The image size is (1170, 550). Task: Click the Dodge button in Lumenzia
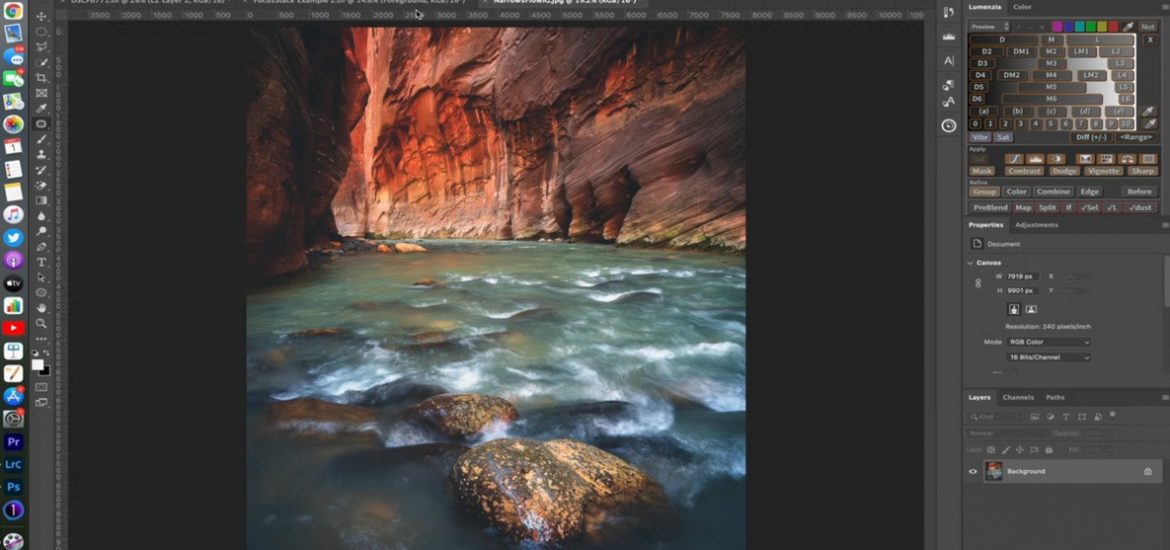coord(1064,171)
